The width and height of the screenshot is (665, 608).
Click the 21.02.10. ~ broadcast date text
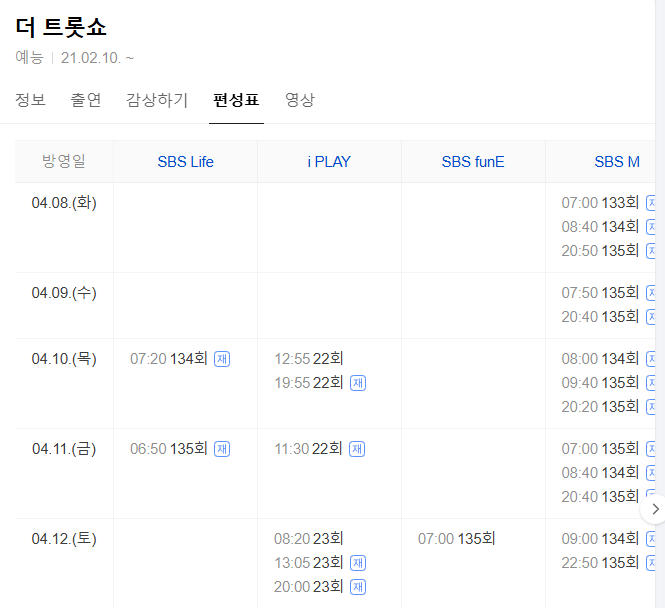pyautogui.click(x=97, y=58)
